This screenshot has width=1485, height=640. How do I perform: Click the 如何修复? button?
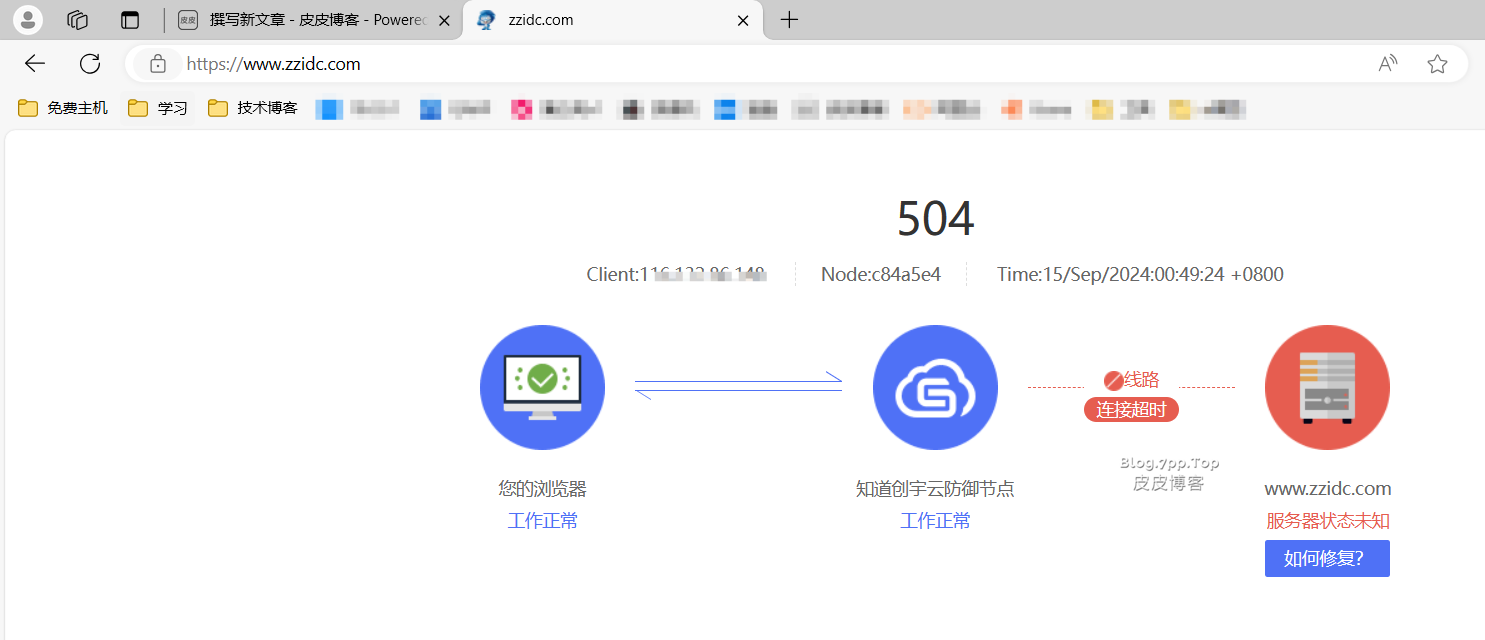click(x=1327, y=559)
